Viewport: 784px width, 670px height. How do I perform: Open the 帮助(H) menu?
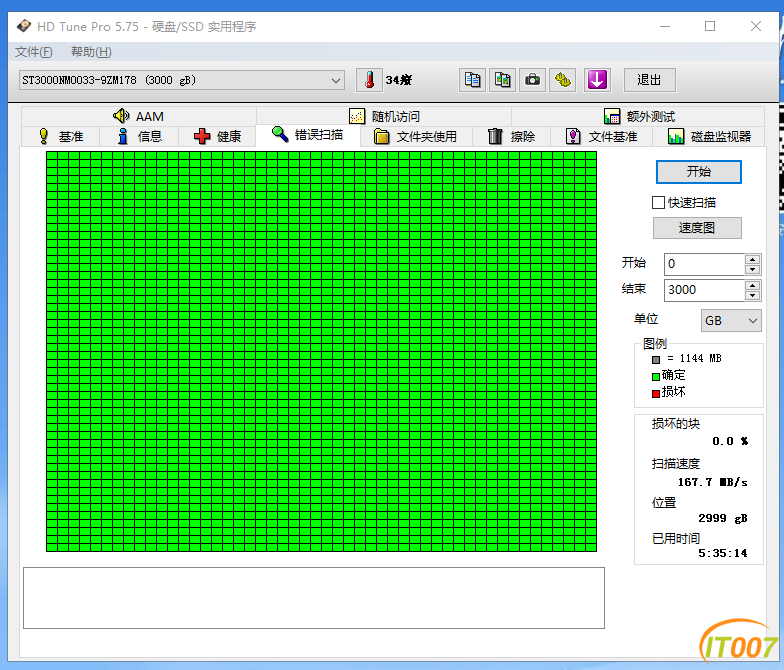91,52
